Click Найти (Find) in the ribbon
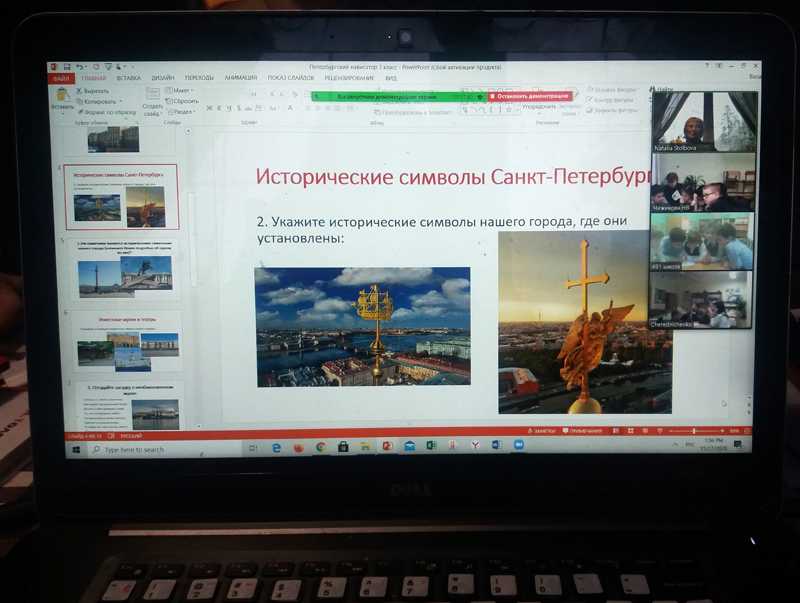This screenshot has width=800, height=603. pos(662,89)
